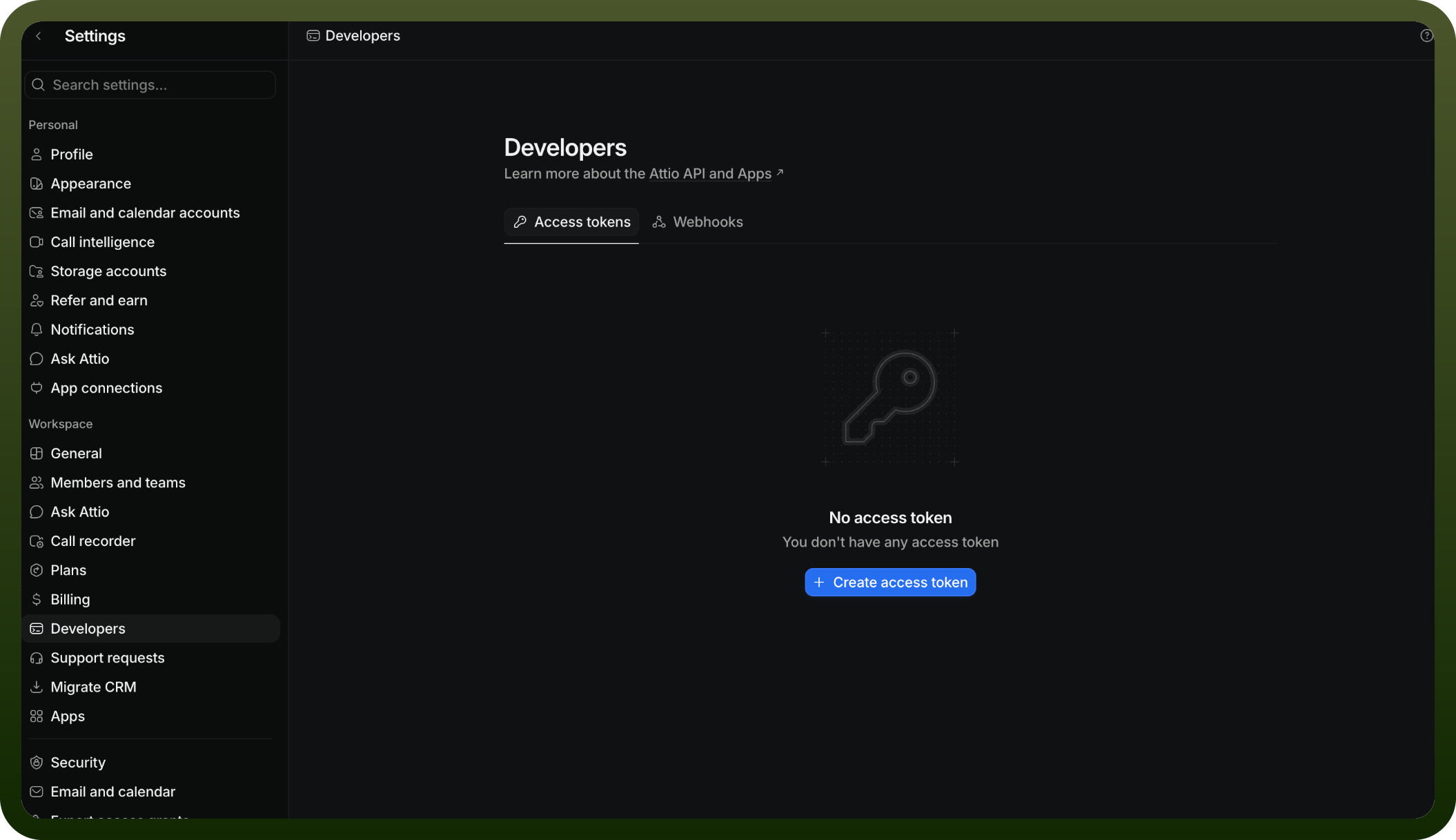
Task: Open Support requests page
Action: (x=150, y=658)
